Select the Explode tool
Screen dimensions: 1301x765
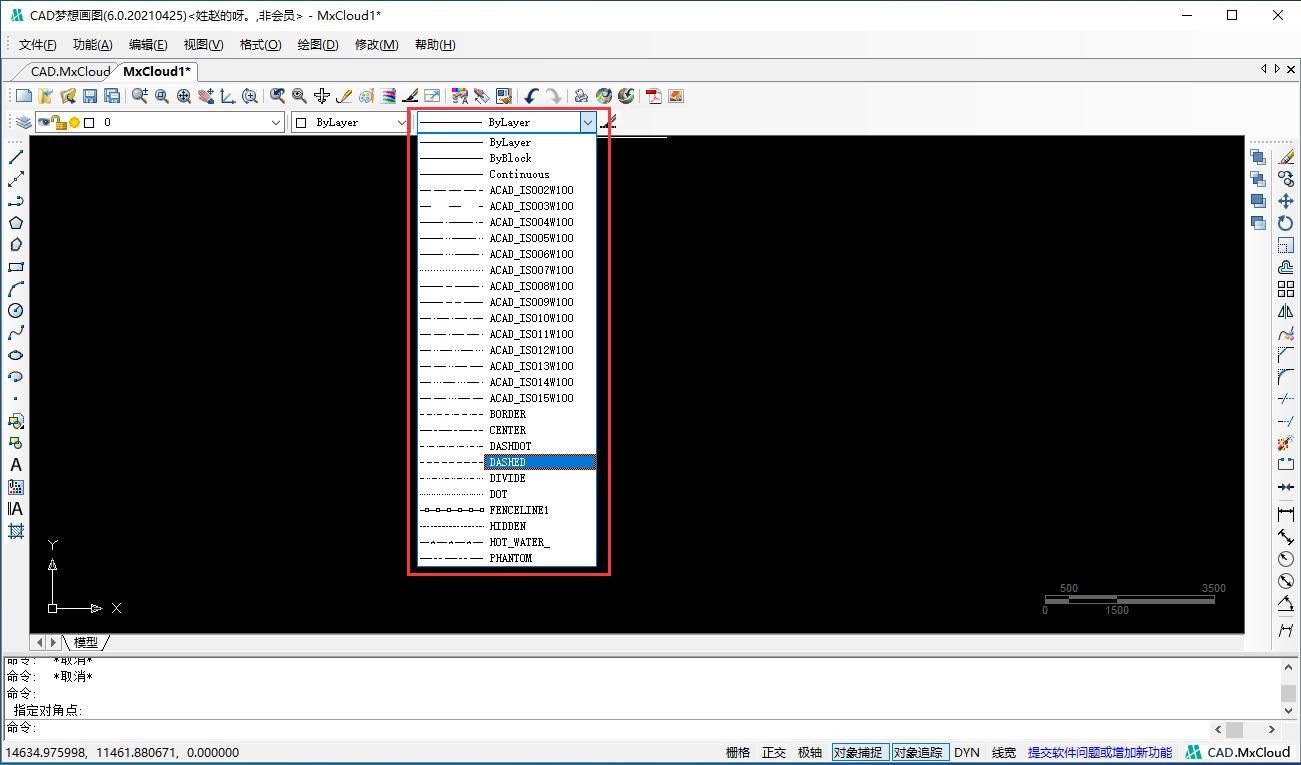(1286, 443)
